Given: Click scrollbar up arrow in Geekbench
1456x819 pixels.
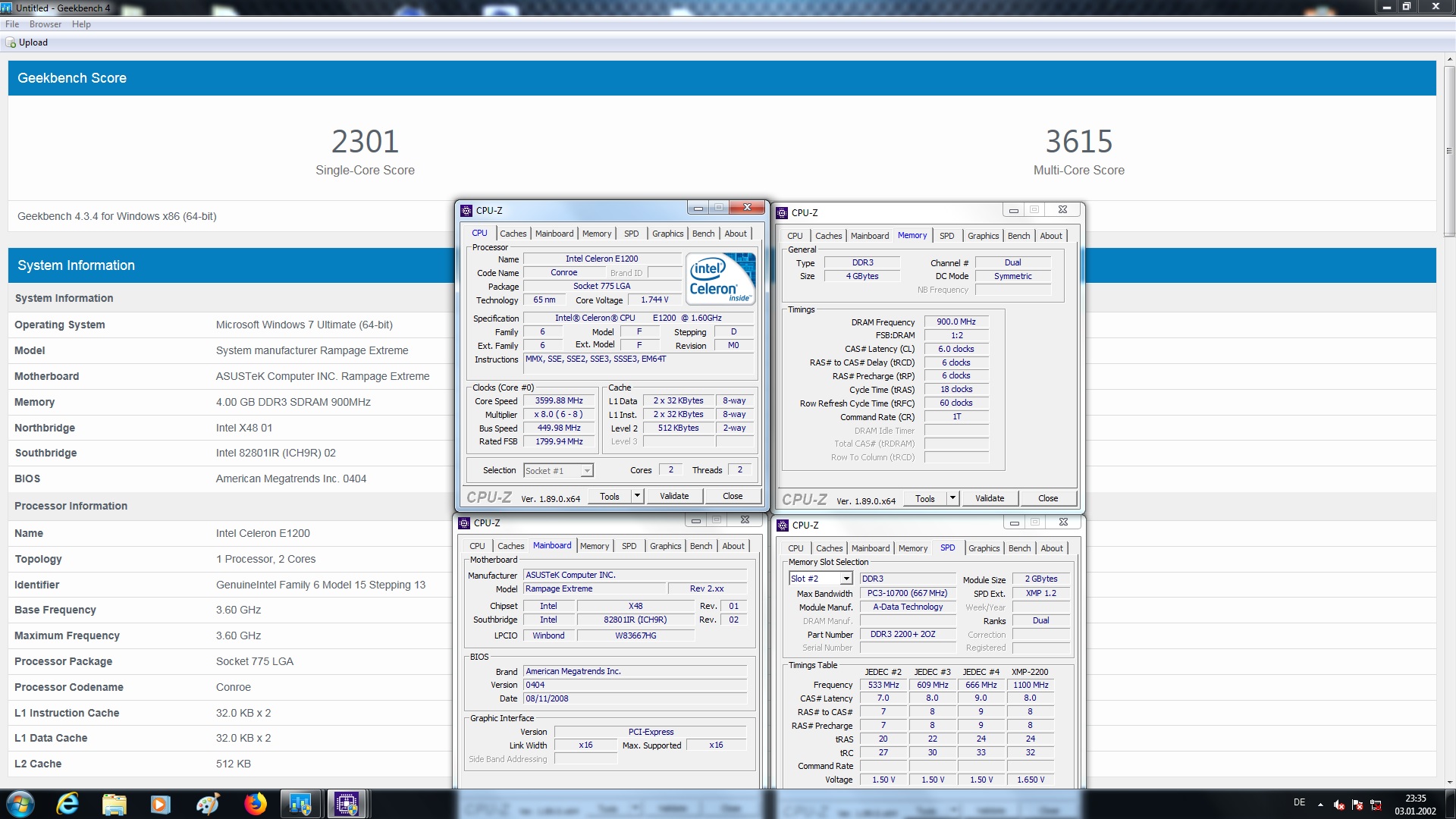Looking at the screenshot, I should point(1449,58).
